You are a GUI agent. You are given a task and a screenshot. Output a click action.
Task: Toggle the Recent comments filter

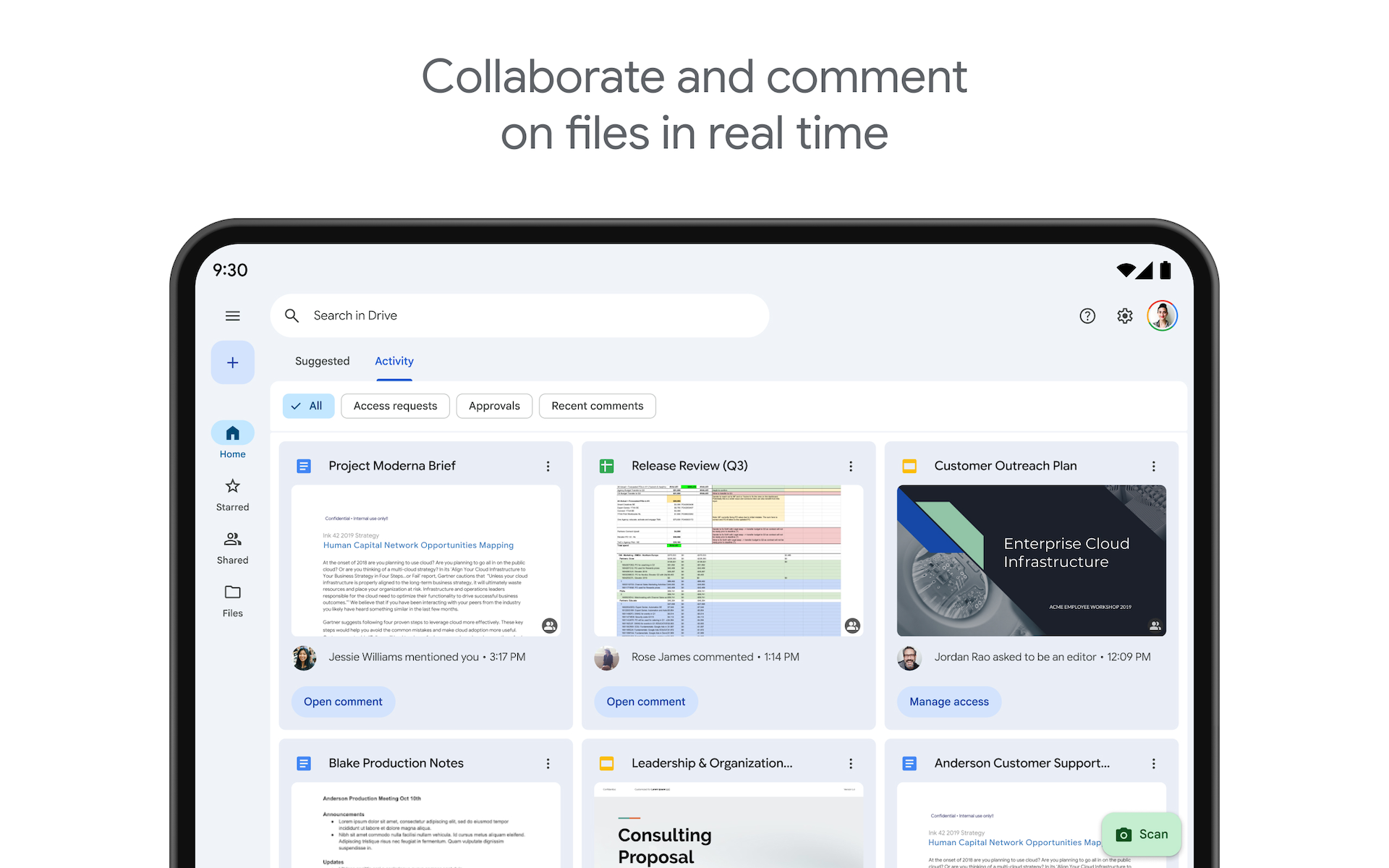click(597, 406)
